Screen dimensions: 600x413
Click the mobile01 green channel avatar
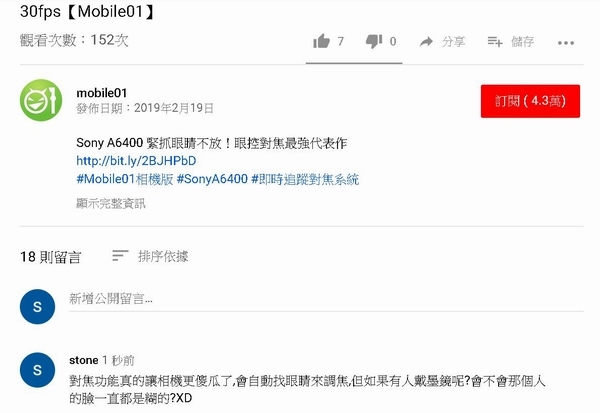tap(41, 100)
